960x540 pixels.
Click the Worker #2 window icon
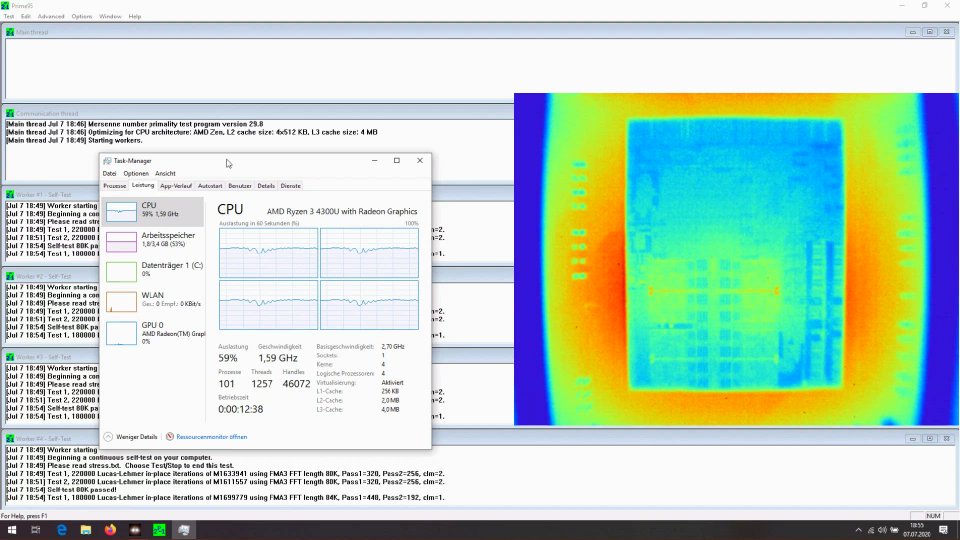(x=10, y=276)
